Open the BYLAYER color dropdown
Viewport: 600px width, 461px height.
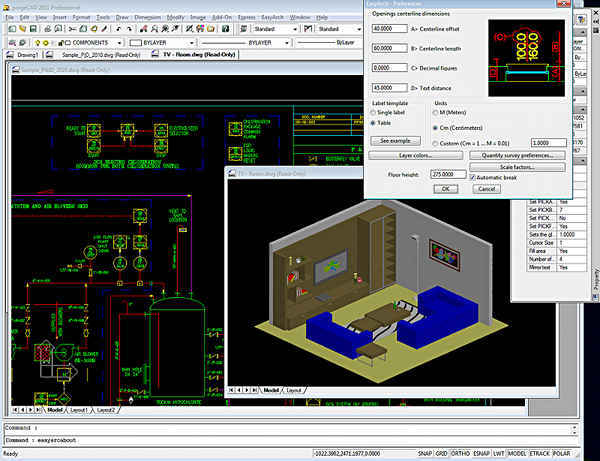tap(191, 43)
